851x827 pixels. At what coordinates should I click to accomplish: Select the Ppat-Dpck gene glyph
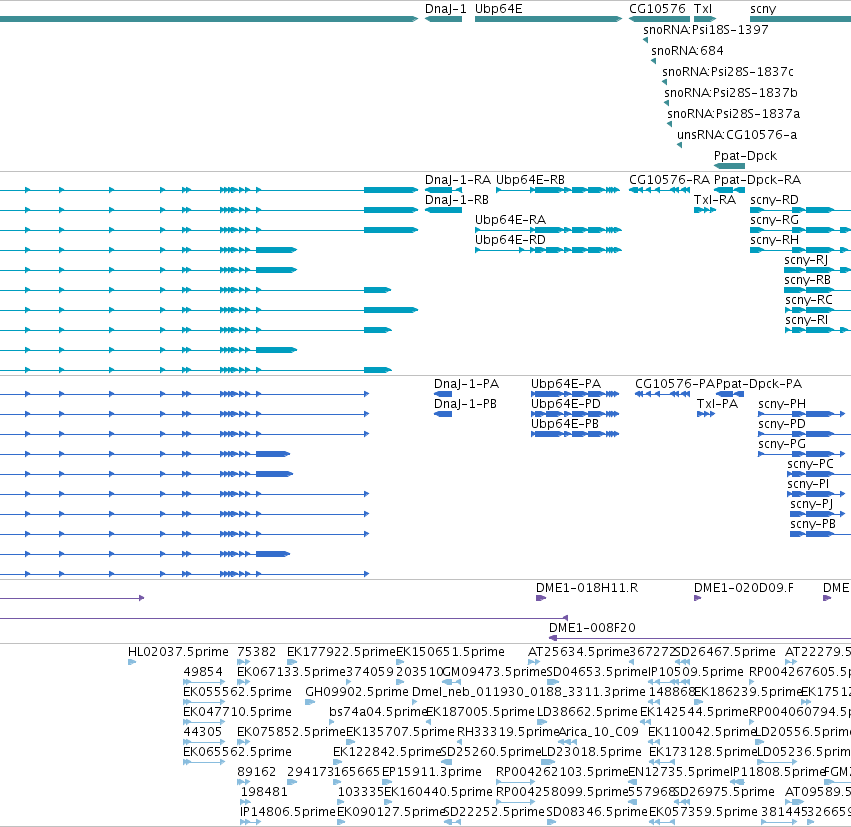[729, 166]
